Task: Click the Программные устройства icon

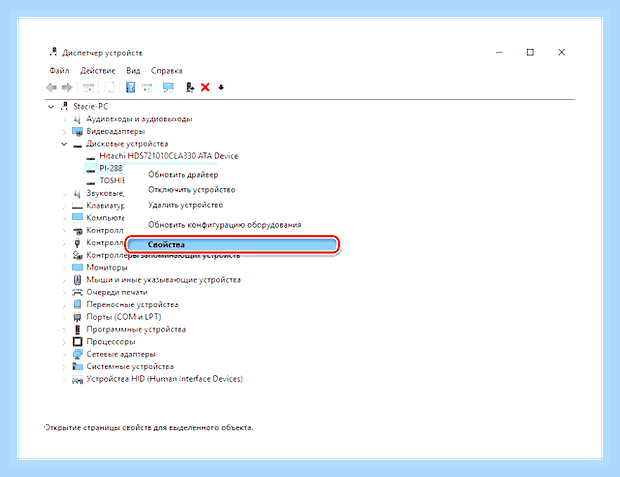Action: pos(77,329)
